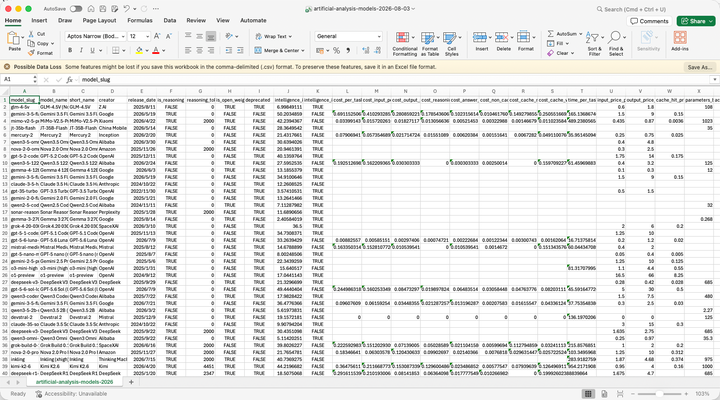This screenshot has width=720, height=400.
Task: Open the Review ribbon tab
Action: point(196,20)
